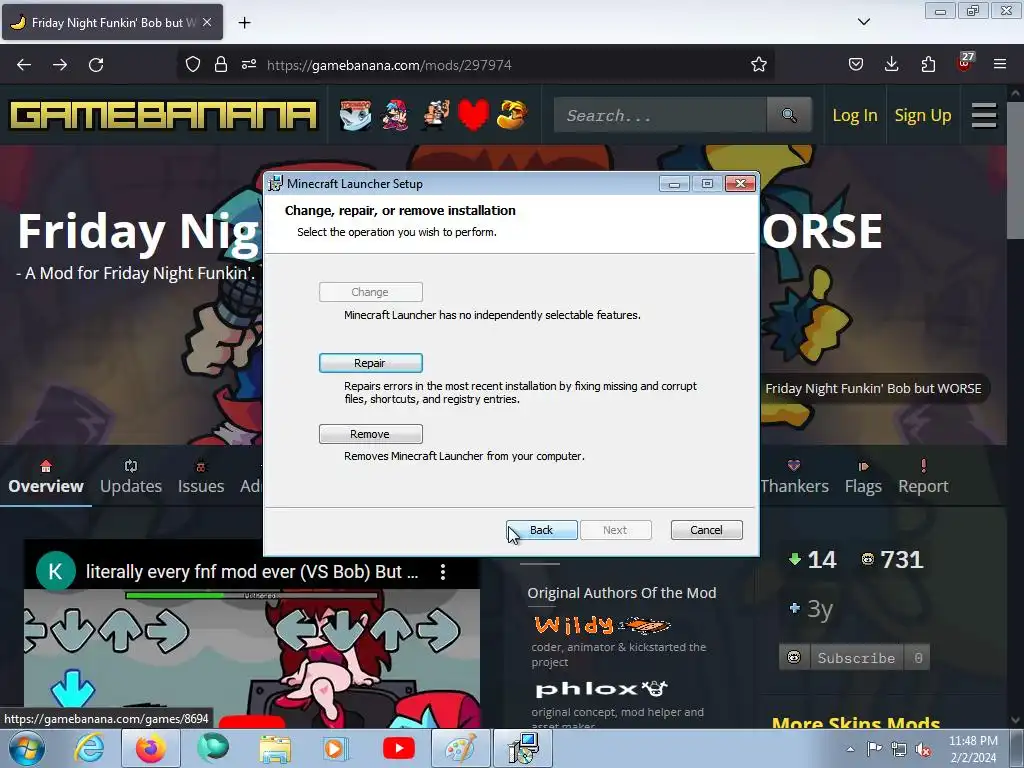Click the address bar URL
The image size is (1024, 768).
click(x=389, y=65)
